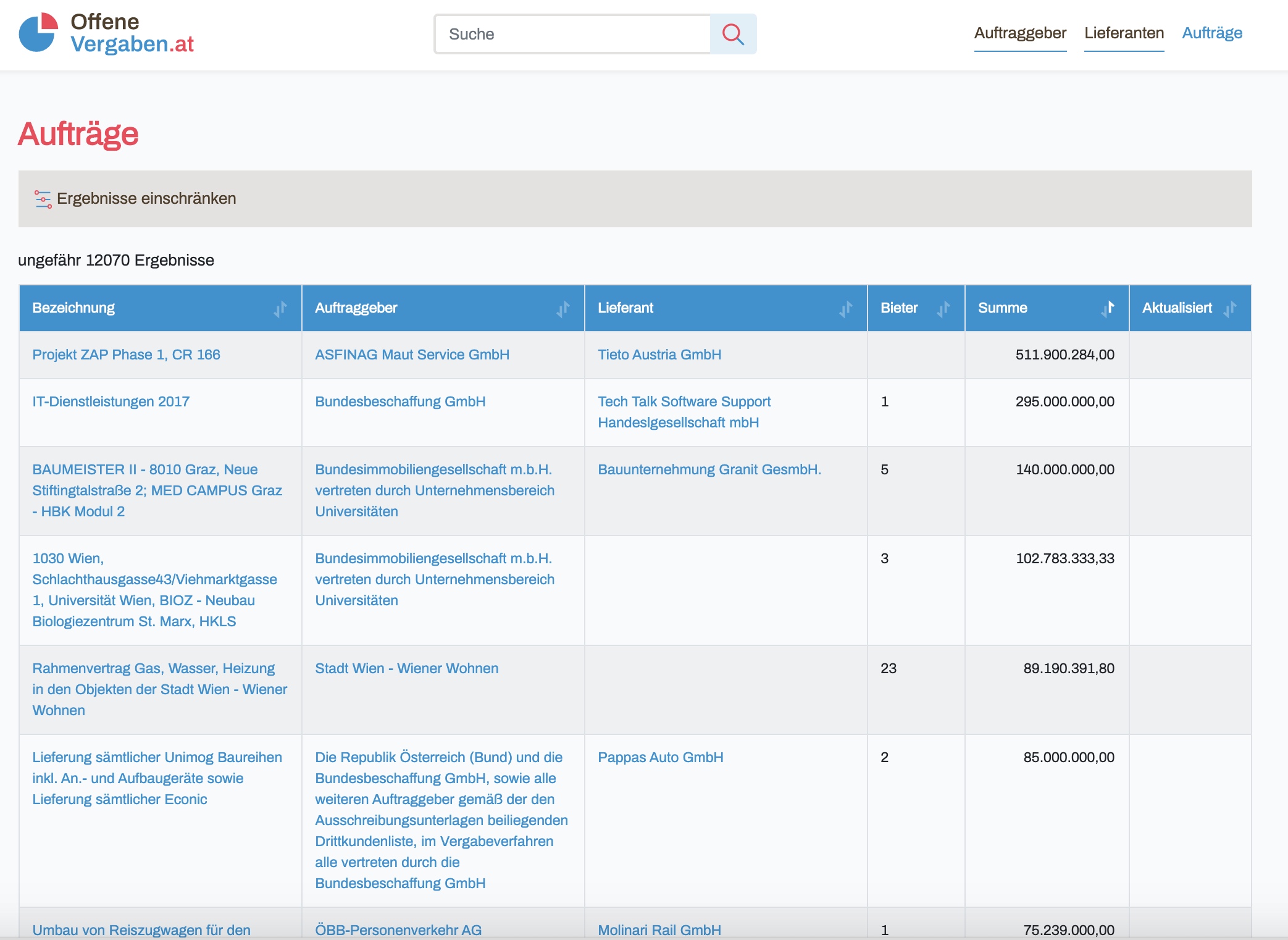Open Bundesimmobiliengesellschaft link in BIOZ Neubau row
Viewport: 1288px width, 940px height.
pyautogui.click(x=435, y=579)
